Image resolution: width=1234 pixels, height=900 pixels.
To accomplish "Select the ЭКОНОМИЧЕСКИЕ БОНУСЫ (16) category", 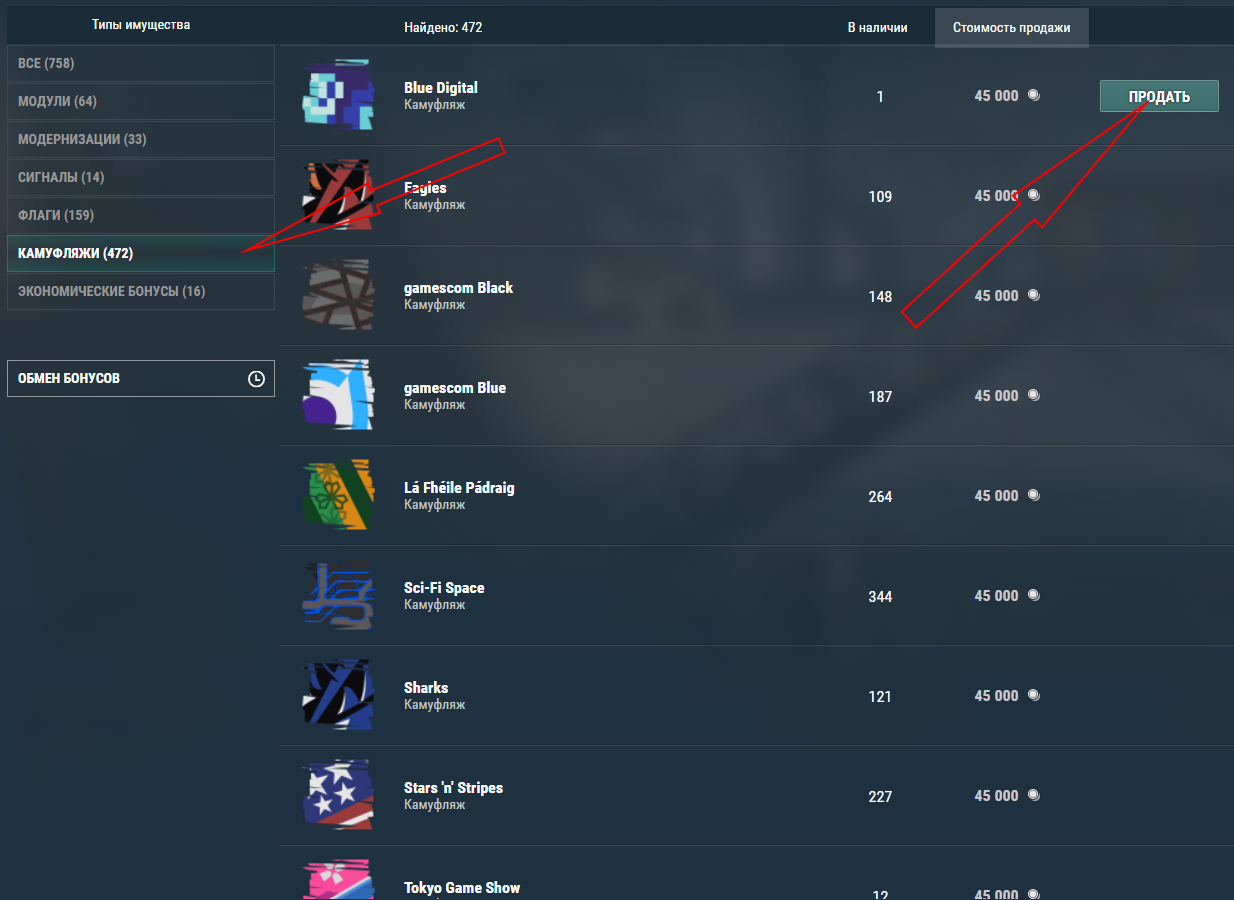I will [141, 292].
